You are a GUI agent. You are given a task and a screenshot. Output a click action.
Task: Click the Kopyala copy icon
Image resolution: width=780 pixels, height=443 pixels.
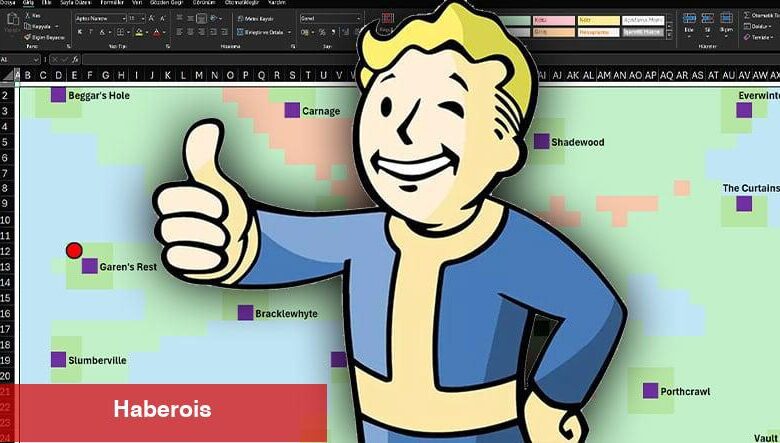click(28, 26)
